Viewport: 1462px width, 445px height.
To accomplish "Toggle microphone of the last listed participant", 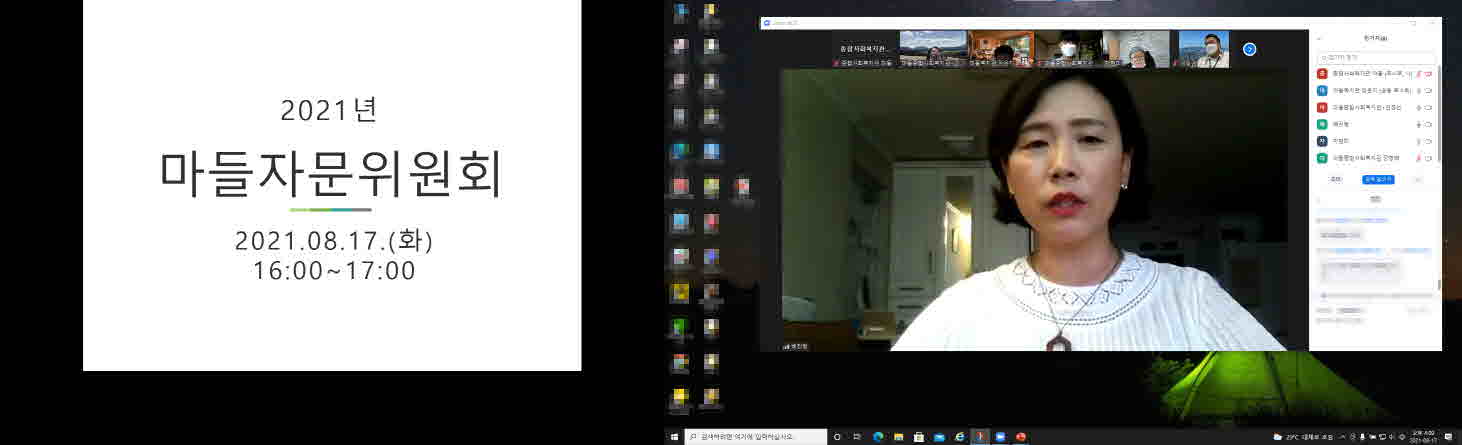I will [x=1418, y=158].
